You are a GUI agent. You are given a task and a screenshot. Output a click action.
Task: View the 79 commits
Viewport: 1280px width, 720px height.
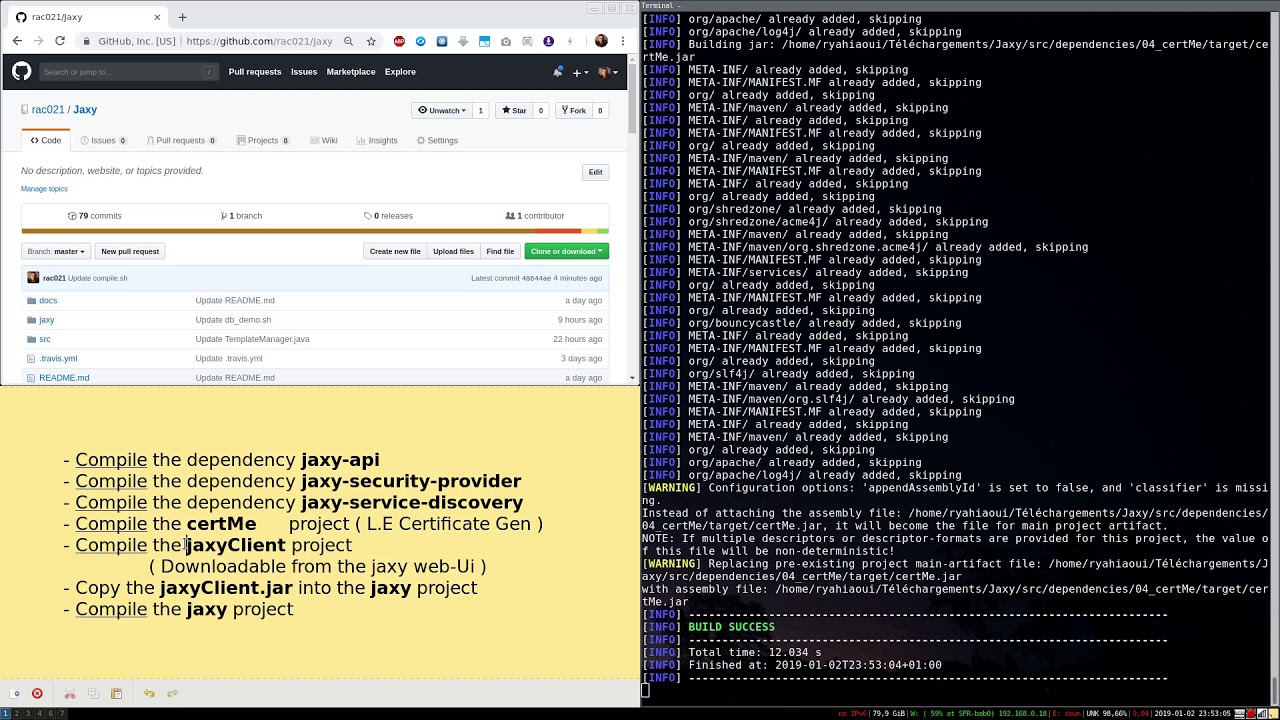tap(94, 216)
